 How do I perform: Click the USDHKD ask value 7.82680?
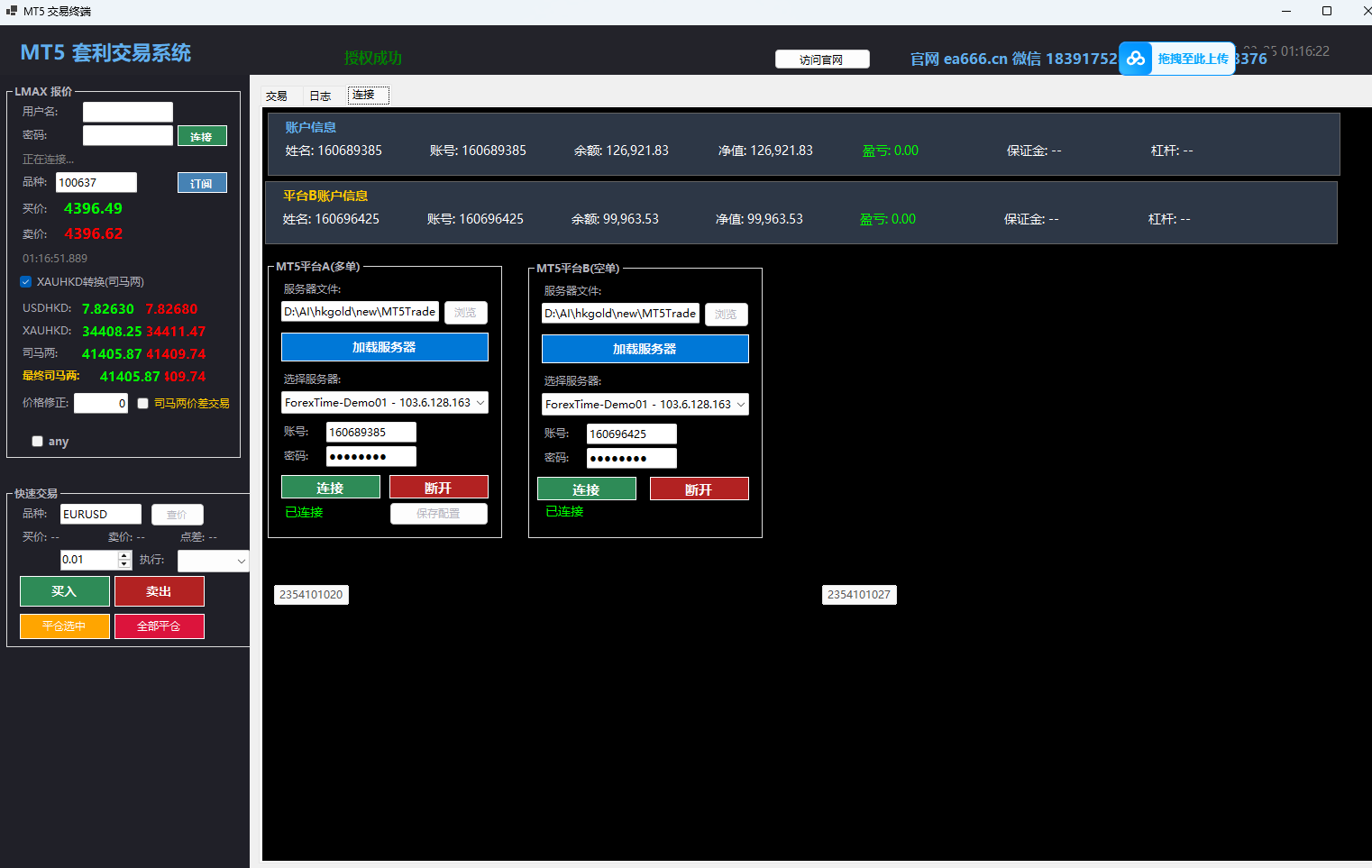point(172,309)
